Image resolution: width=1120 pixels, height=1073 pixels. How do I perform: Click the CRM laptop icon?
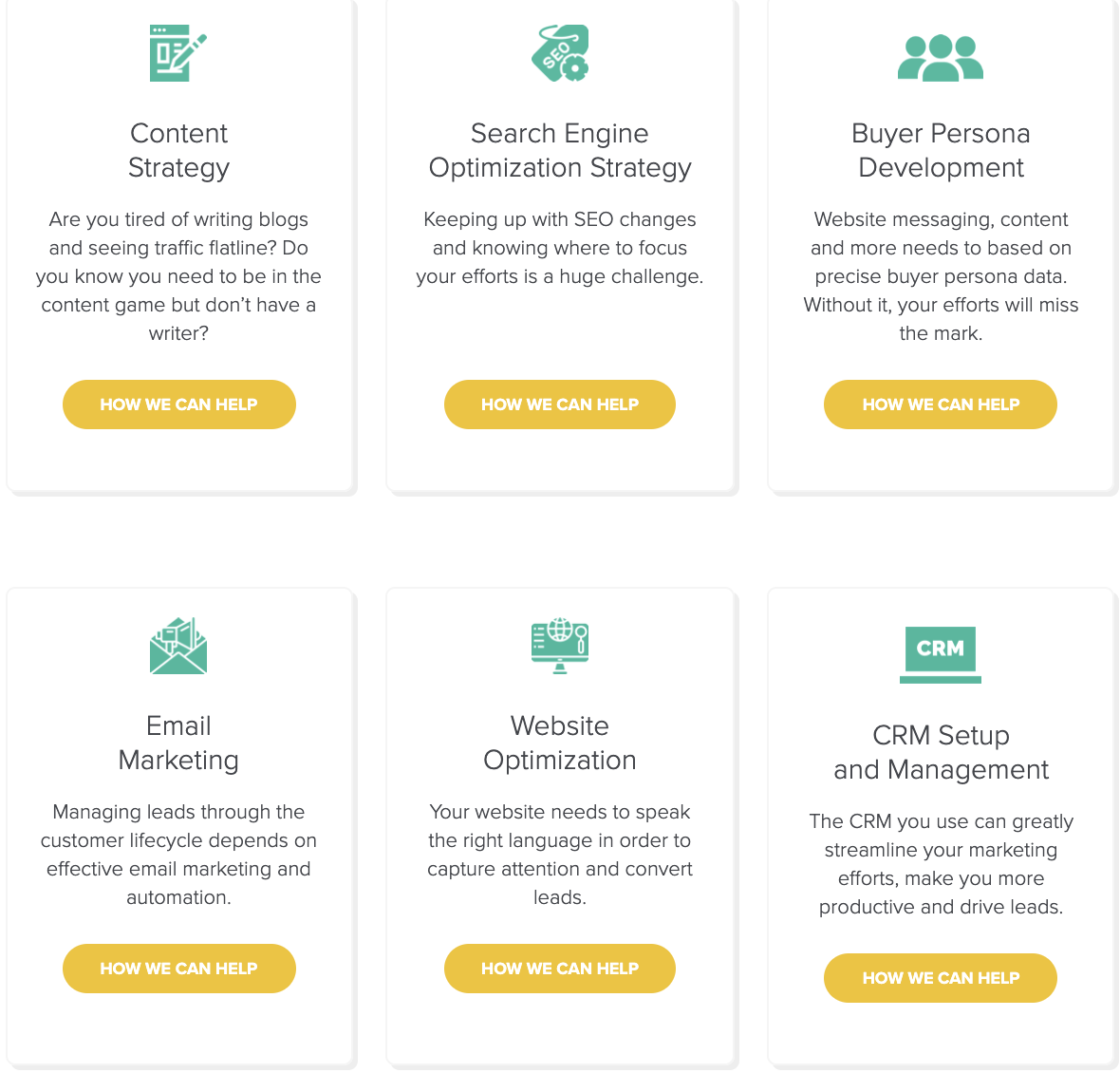[940, 655]
